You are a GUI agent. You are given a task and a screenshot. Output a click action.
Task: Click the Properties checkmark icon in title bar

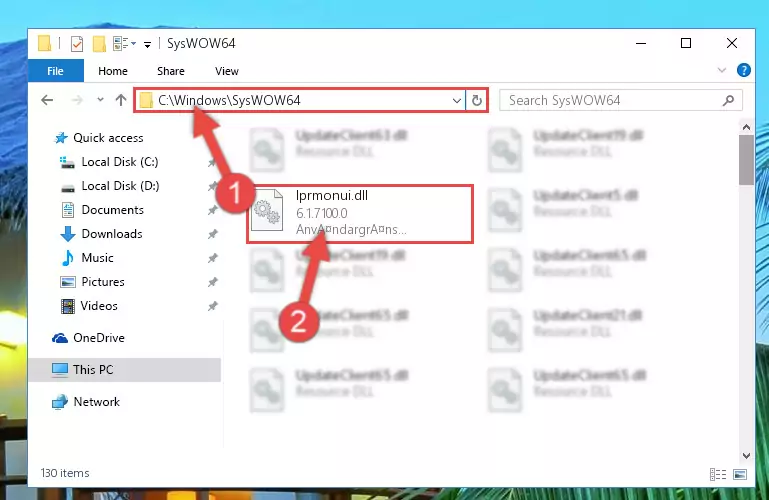(77, 44)
